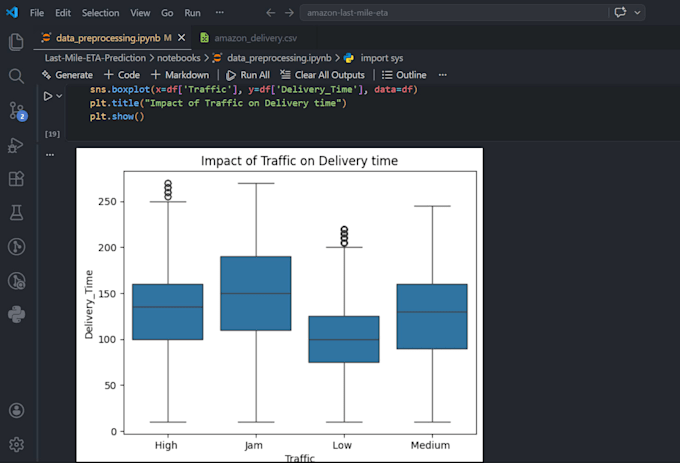
Task: Go back with the left arrow
Action: [x=271, y=13]
